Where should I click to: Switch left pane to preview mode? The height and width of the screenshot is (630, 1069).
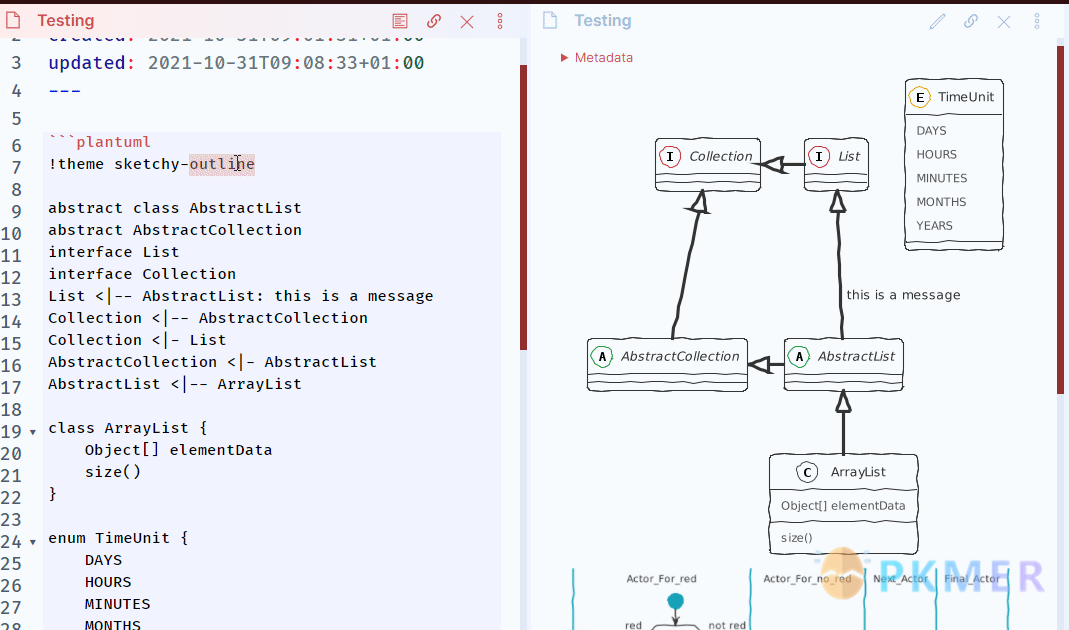tap(400, 21)
